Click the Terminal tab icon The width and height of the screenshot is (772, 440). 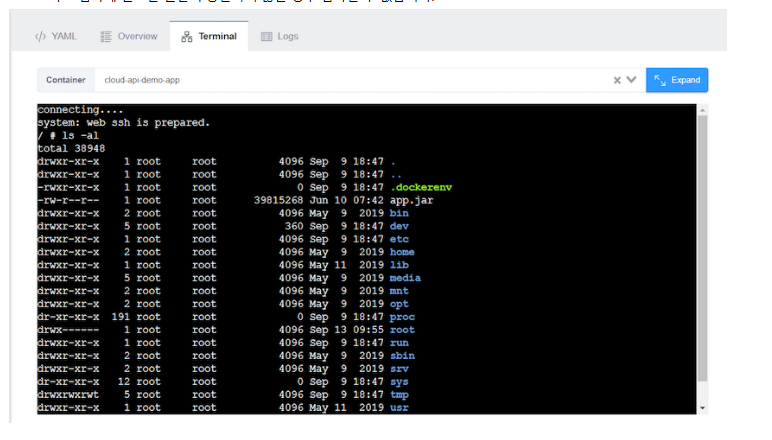[x=187, y=36]
